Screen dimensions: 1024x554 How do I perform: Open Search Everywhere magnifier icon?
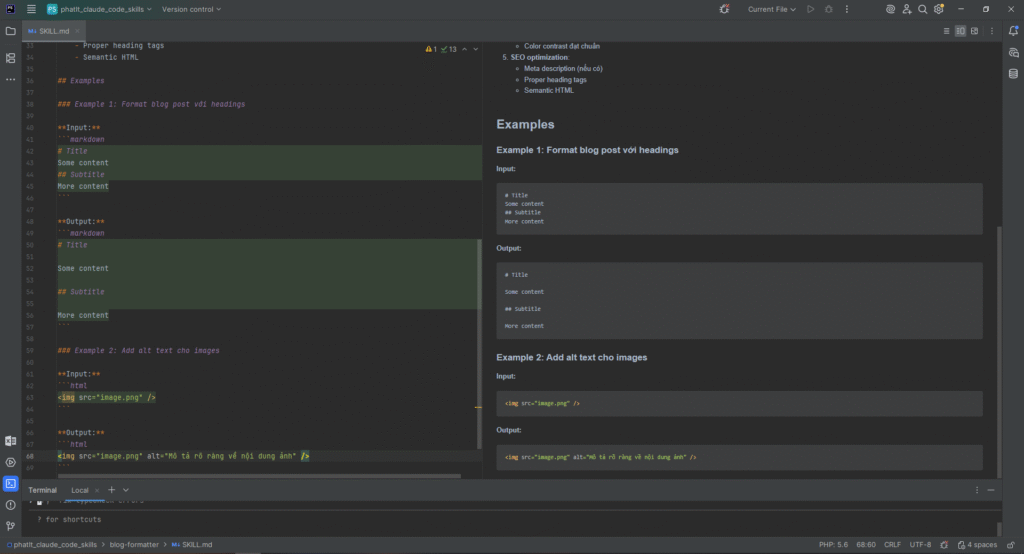(x=922, y=9)
